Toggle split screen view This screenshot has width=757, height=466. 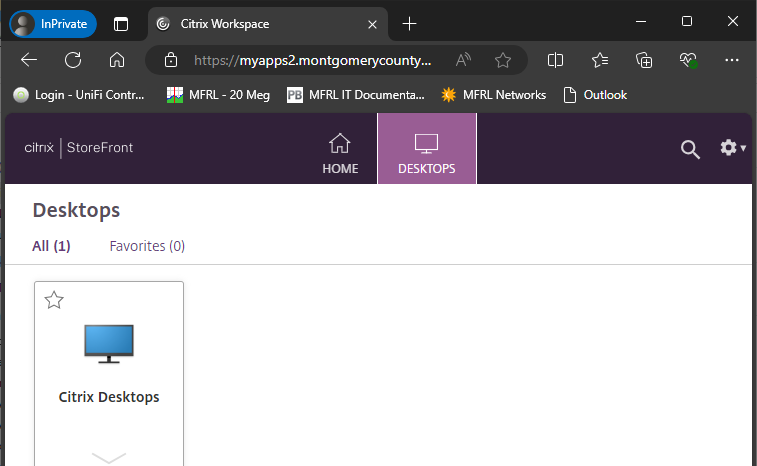(555, 60)
